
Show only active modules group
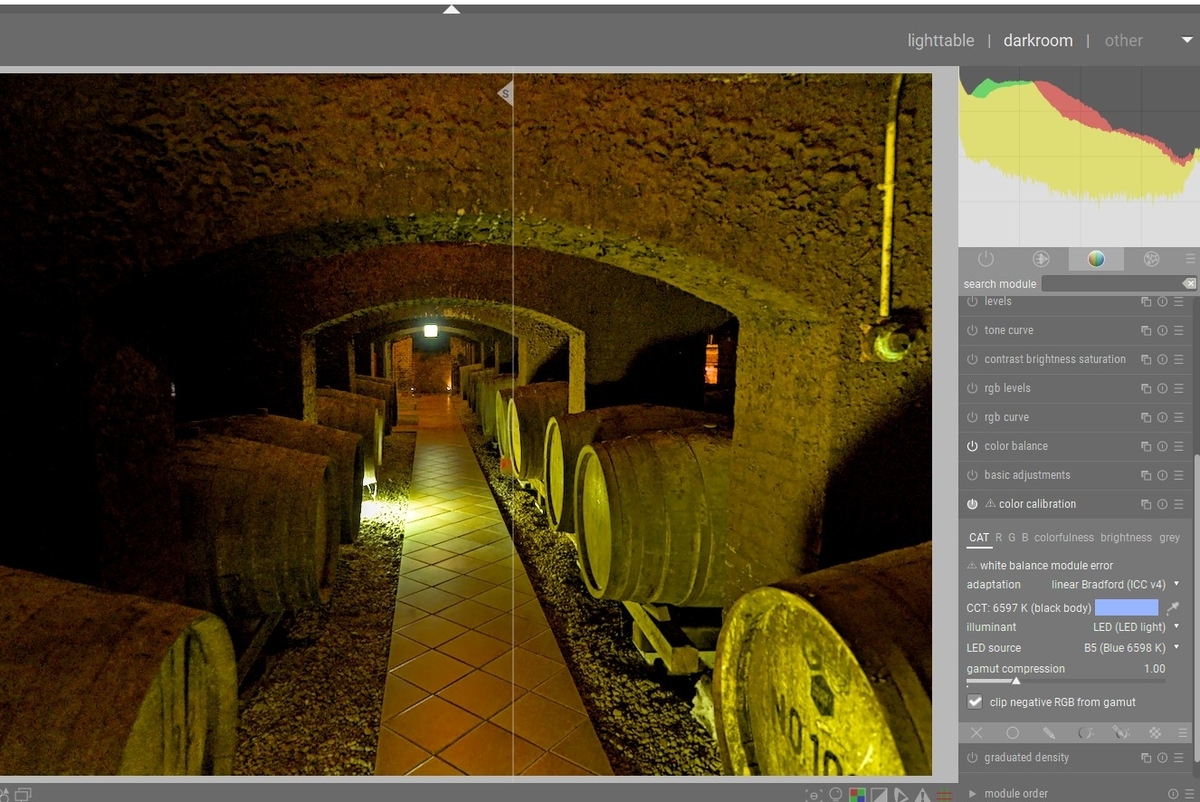[x=986, y=259]
